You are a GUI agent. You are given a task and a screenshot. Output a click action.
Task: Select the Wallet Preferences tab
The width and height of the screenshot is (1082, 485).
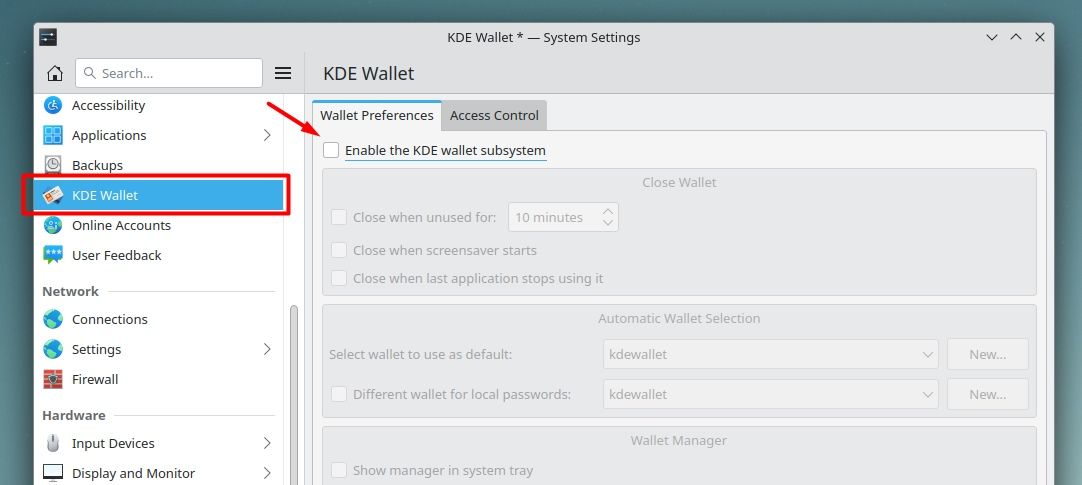click(x=376, y=115)
